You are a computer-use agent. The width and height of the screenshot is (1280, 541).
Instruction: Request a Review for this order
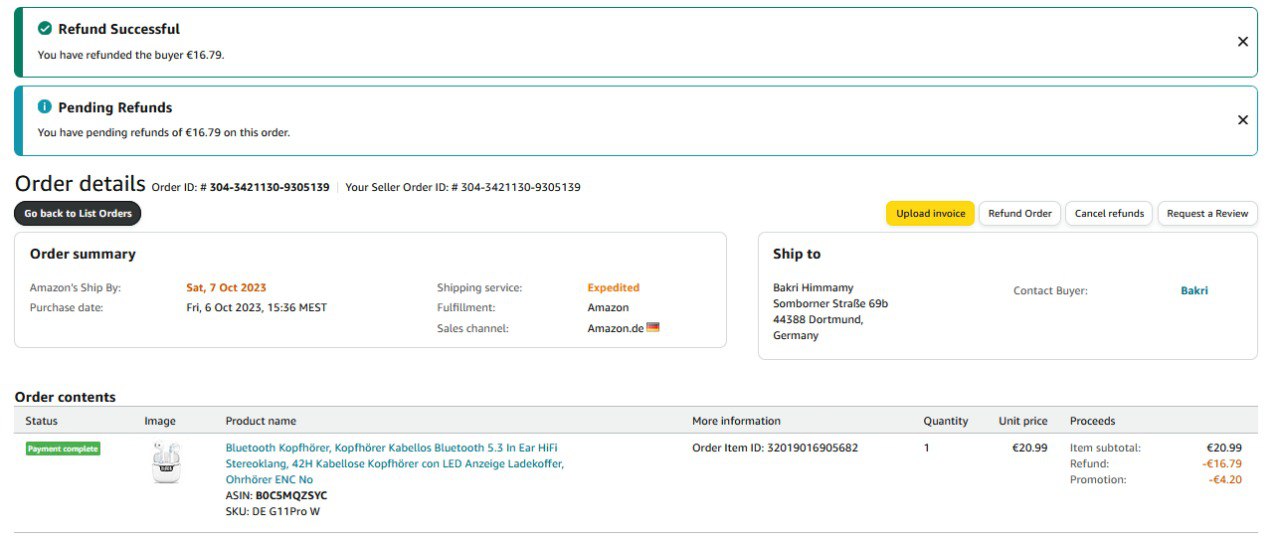1207,213
